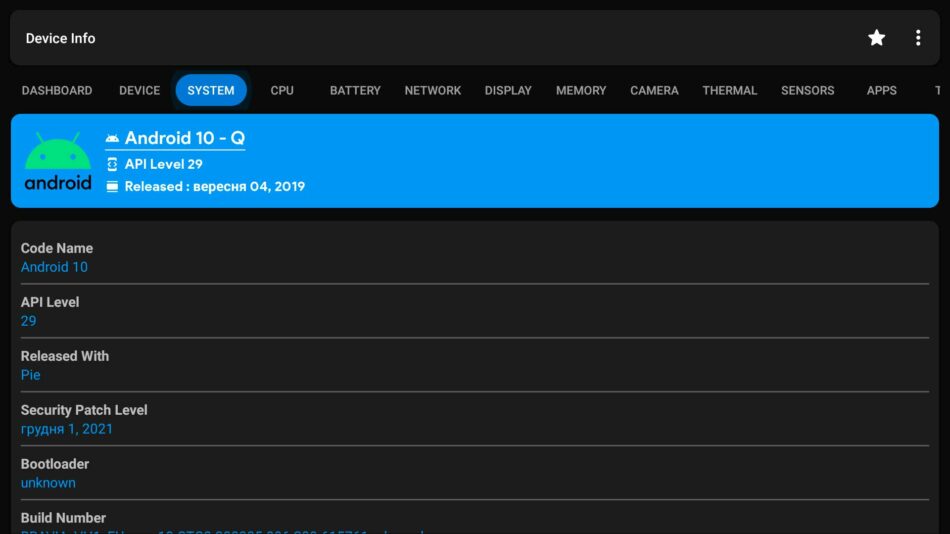Open the Device tab

139,90
